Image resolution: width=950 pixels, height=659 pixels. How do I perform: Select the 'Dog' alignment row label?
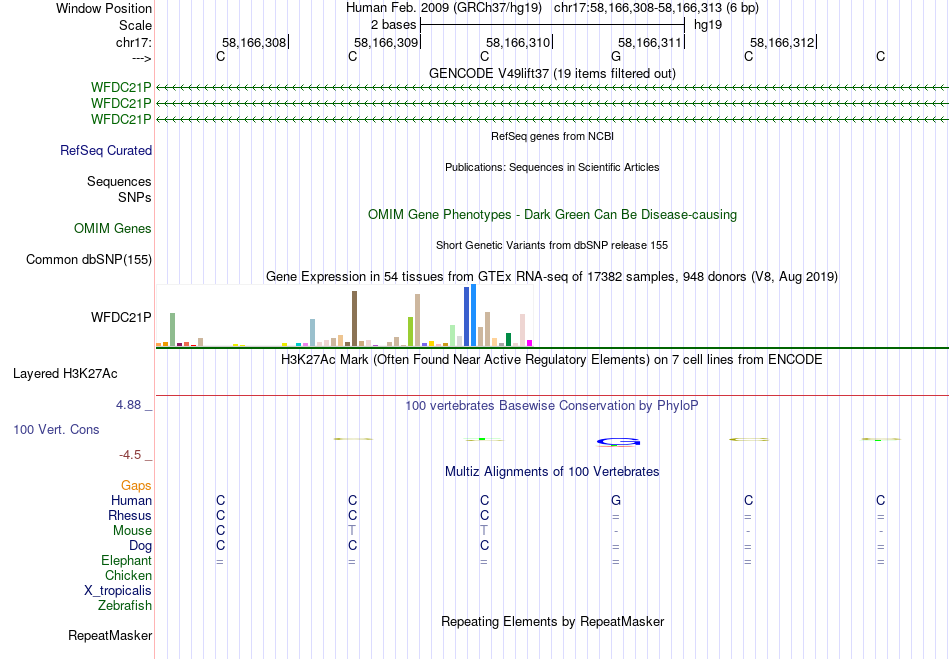tap(140, 546)
